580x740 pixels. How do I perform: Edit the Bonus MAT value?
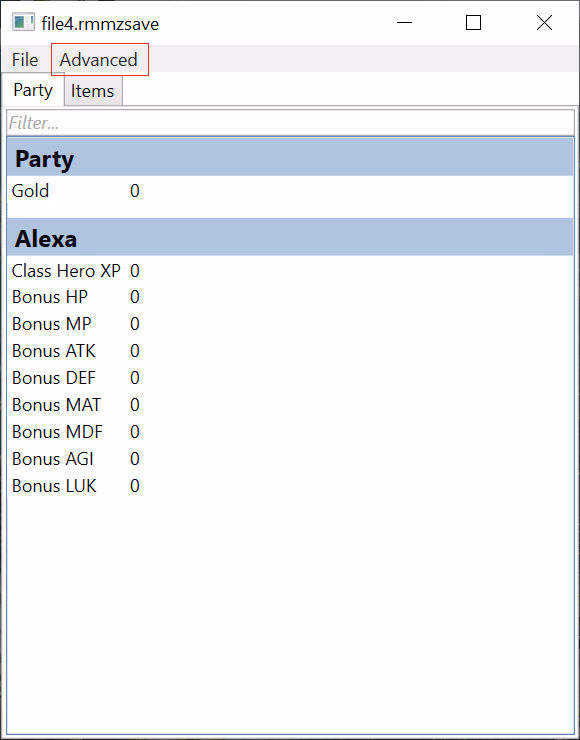click(134, 405)
